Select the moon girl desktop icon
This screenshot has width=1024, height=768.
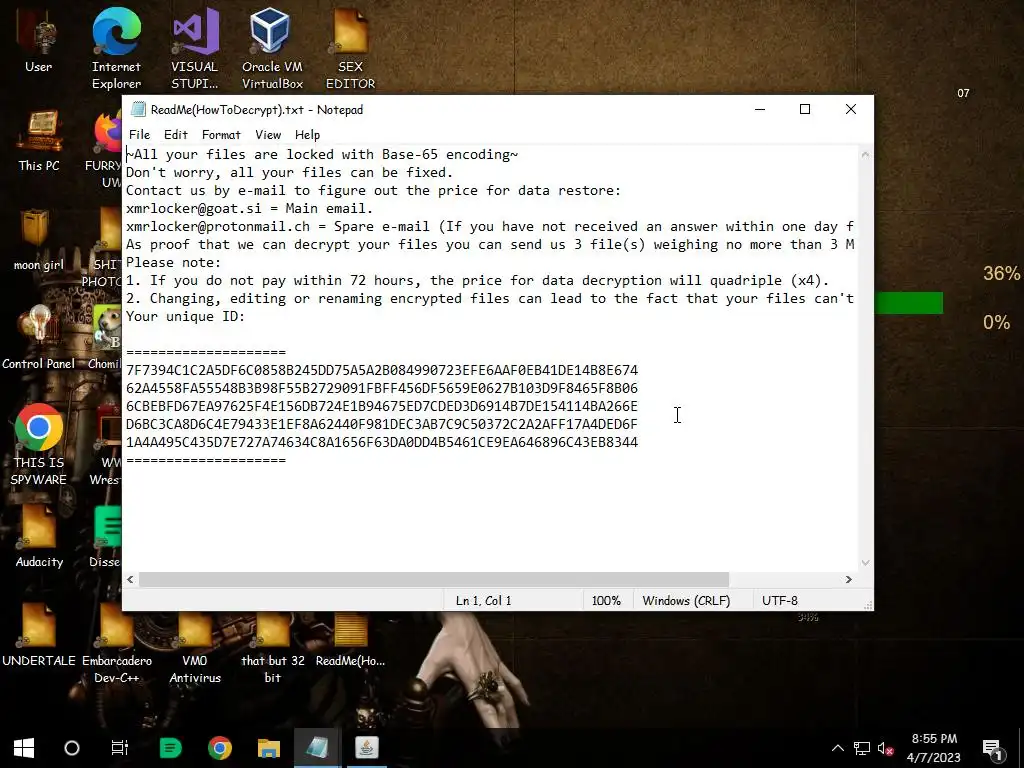coord(39,240)
